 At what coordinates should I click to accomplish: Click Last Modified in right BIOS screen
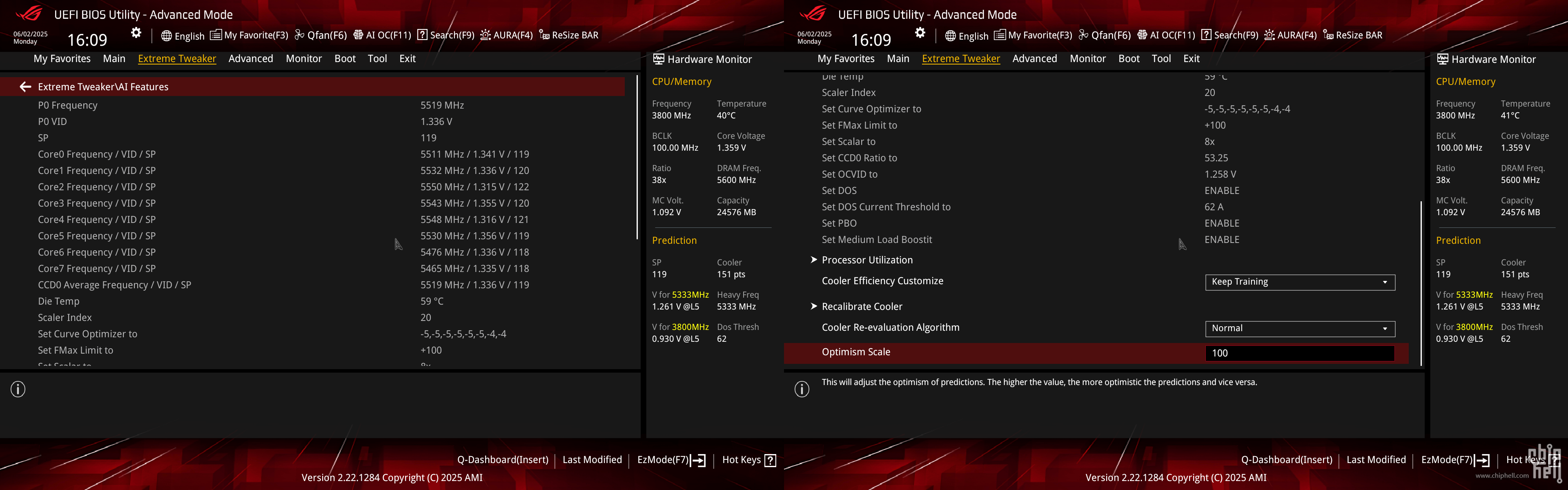tap(1376, 459)
